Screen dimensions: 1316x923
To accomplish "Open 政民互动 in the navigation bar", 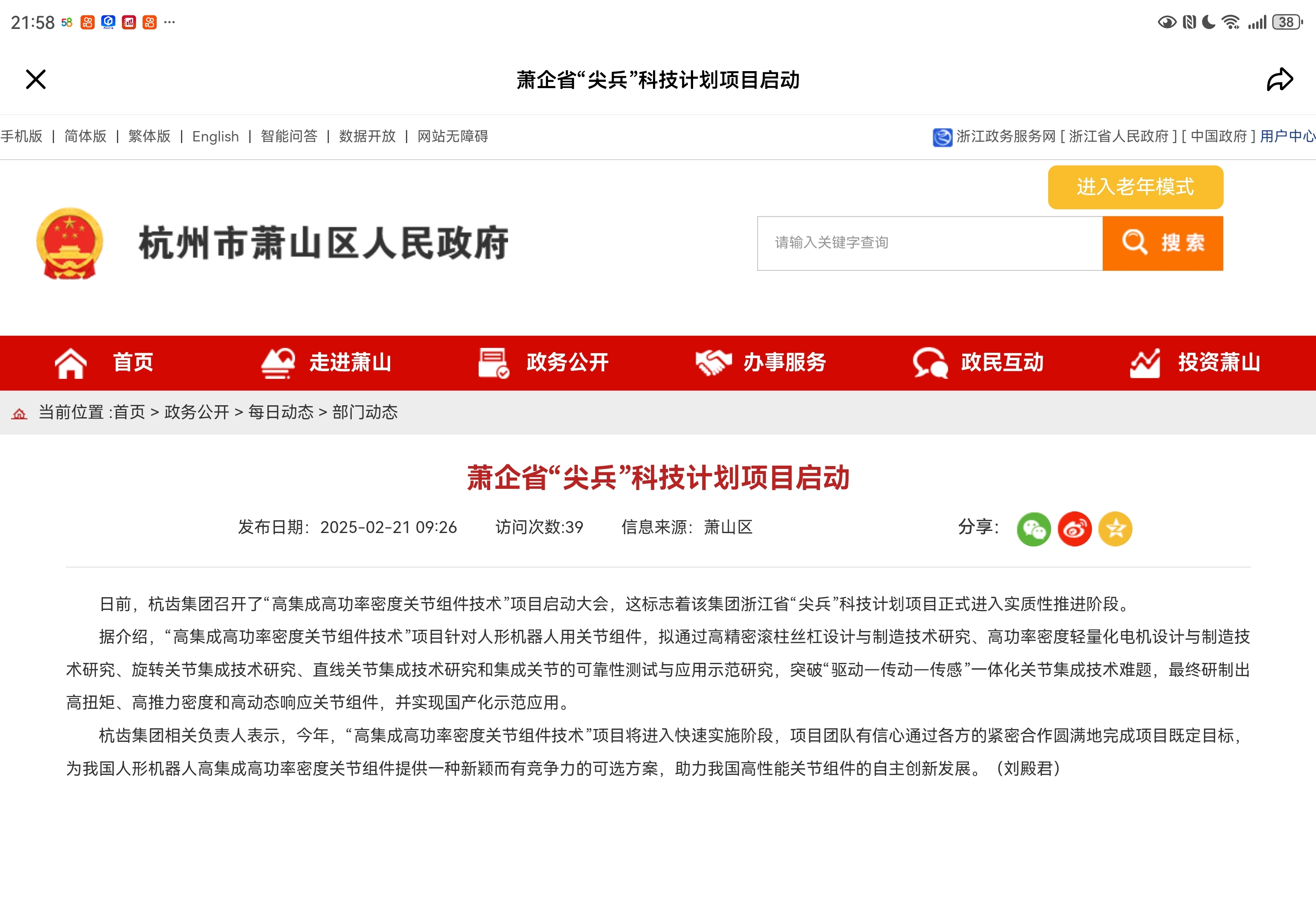I will 978,363.
